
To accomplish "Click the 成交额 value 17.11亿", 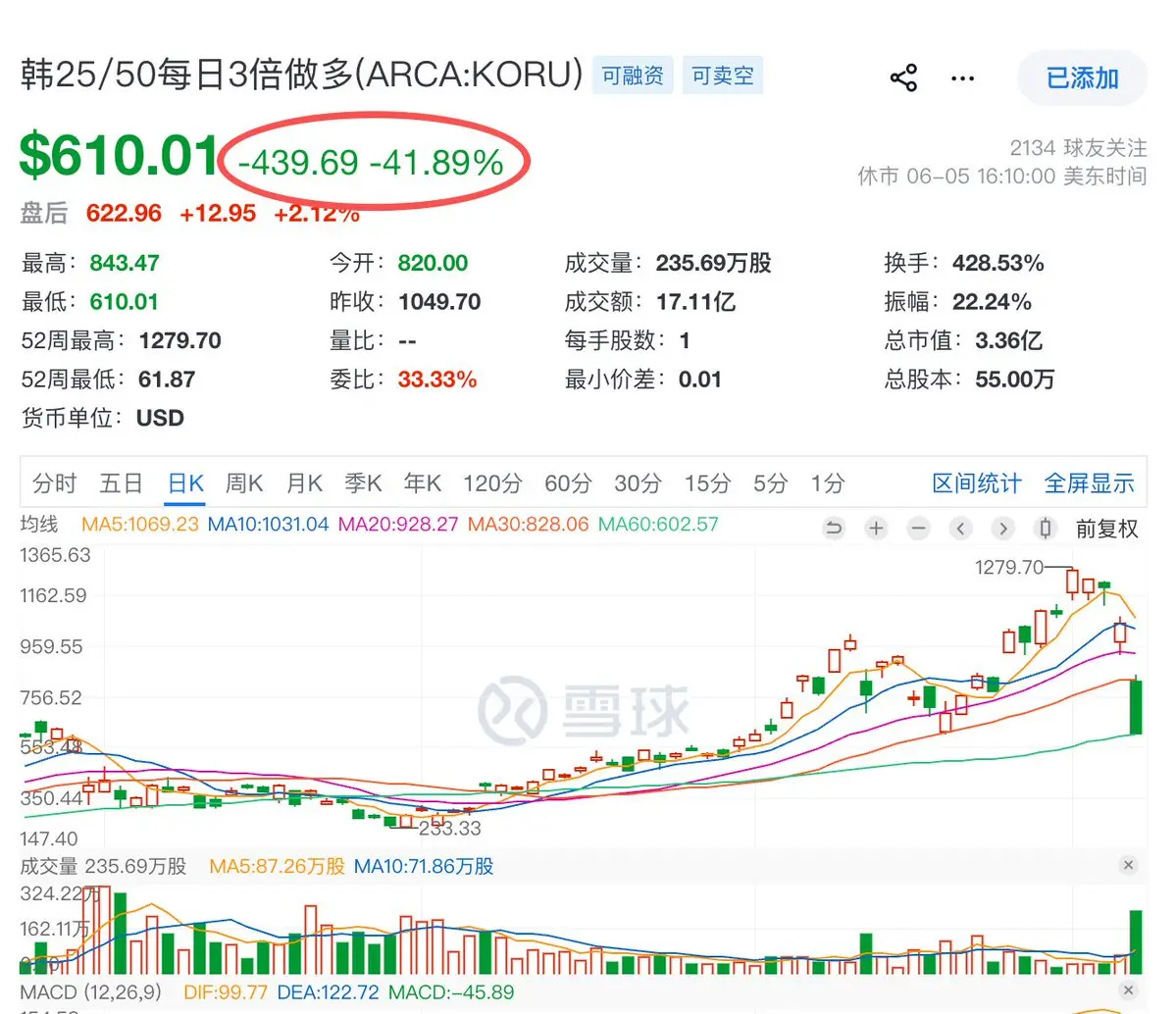I will (x=696, y=302).
